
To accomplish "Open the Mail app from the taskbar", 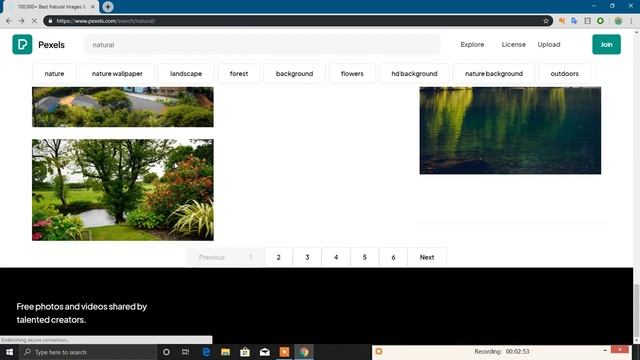I will [264, 352].
